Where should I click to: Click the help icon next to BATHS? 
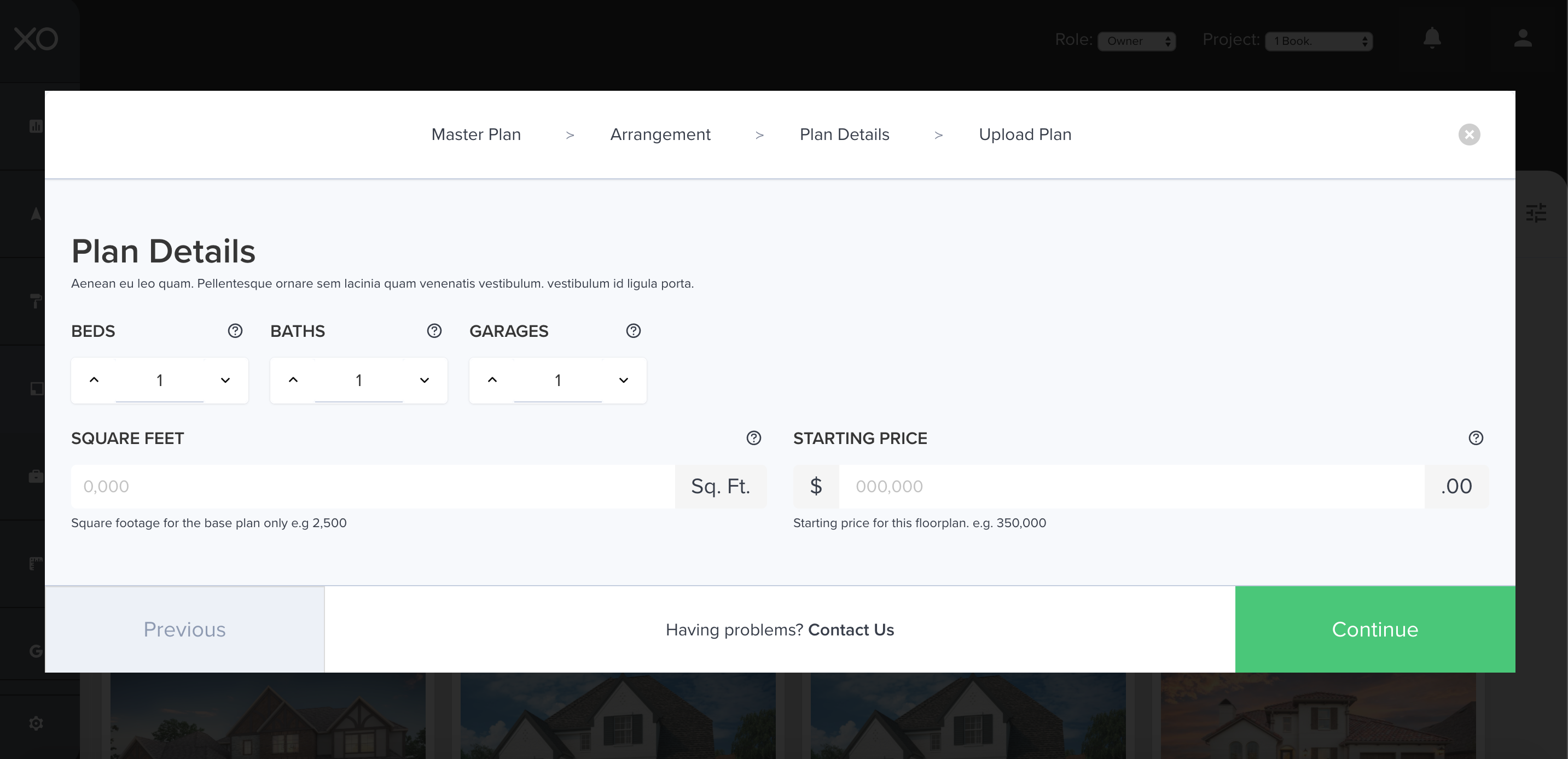[x=434, y=331]
